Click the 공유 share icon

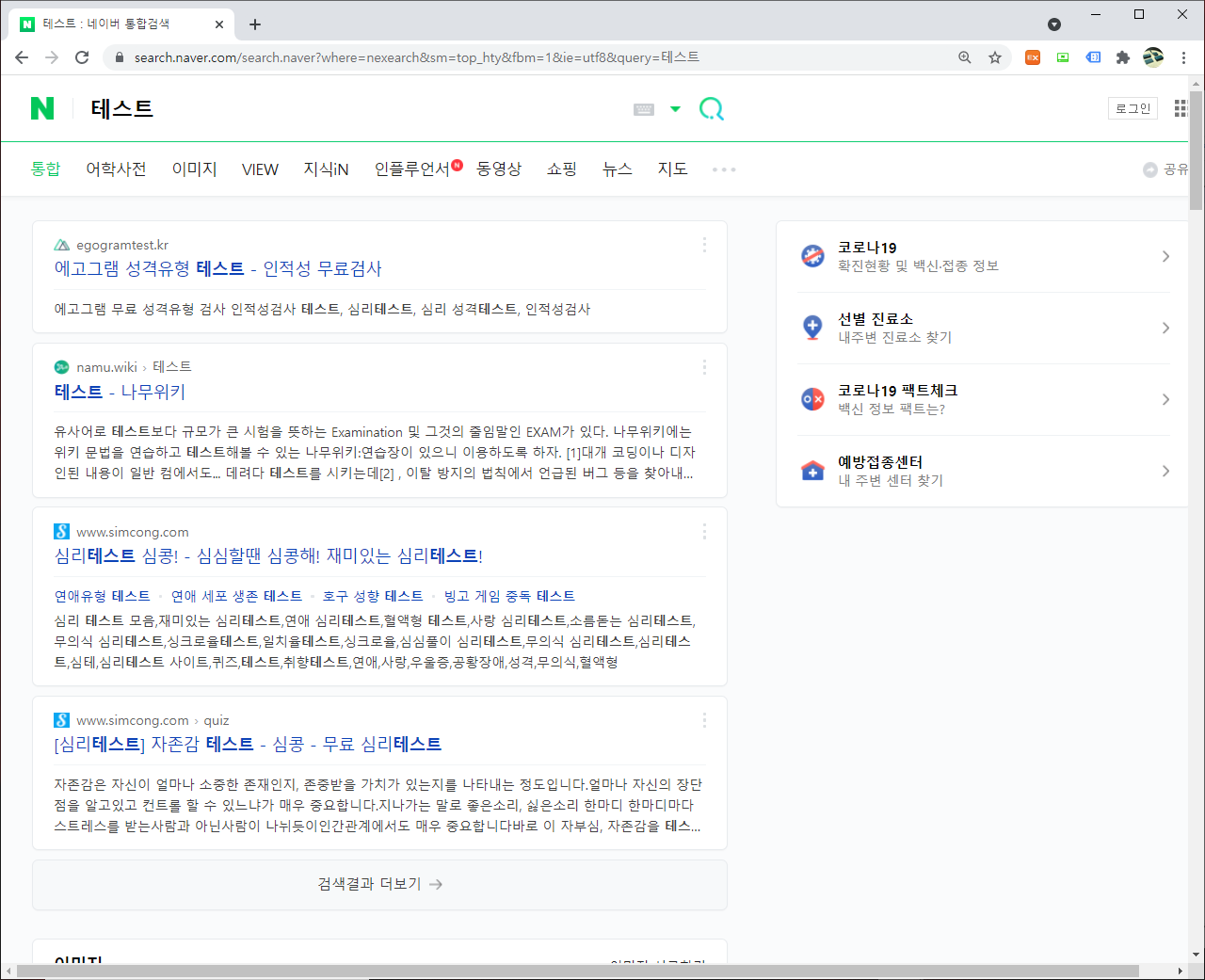1150,169
